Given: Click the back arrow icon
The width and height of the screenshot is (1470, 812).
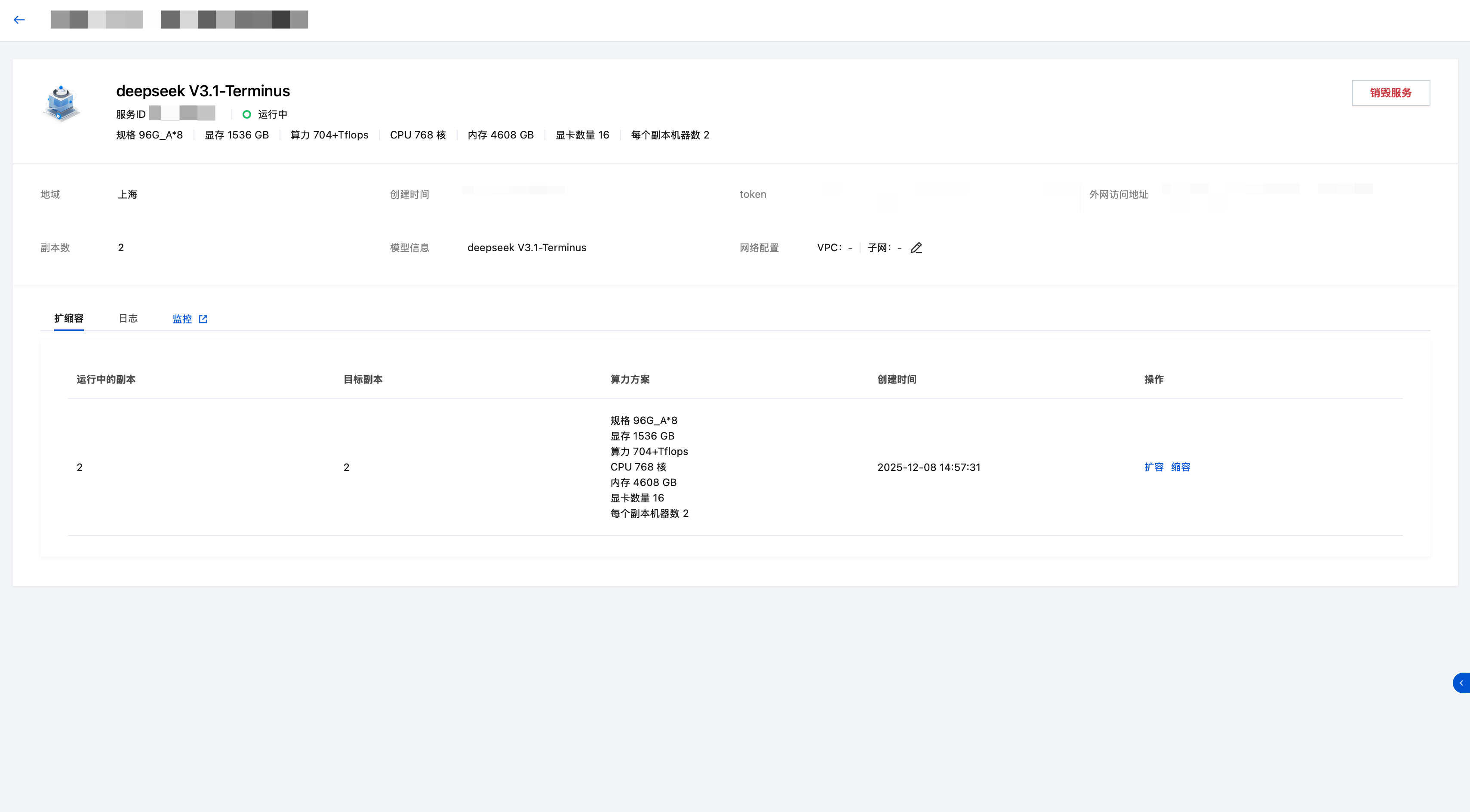Looking at the screenshot, I should pyautogui.click(x=19, y=20).
